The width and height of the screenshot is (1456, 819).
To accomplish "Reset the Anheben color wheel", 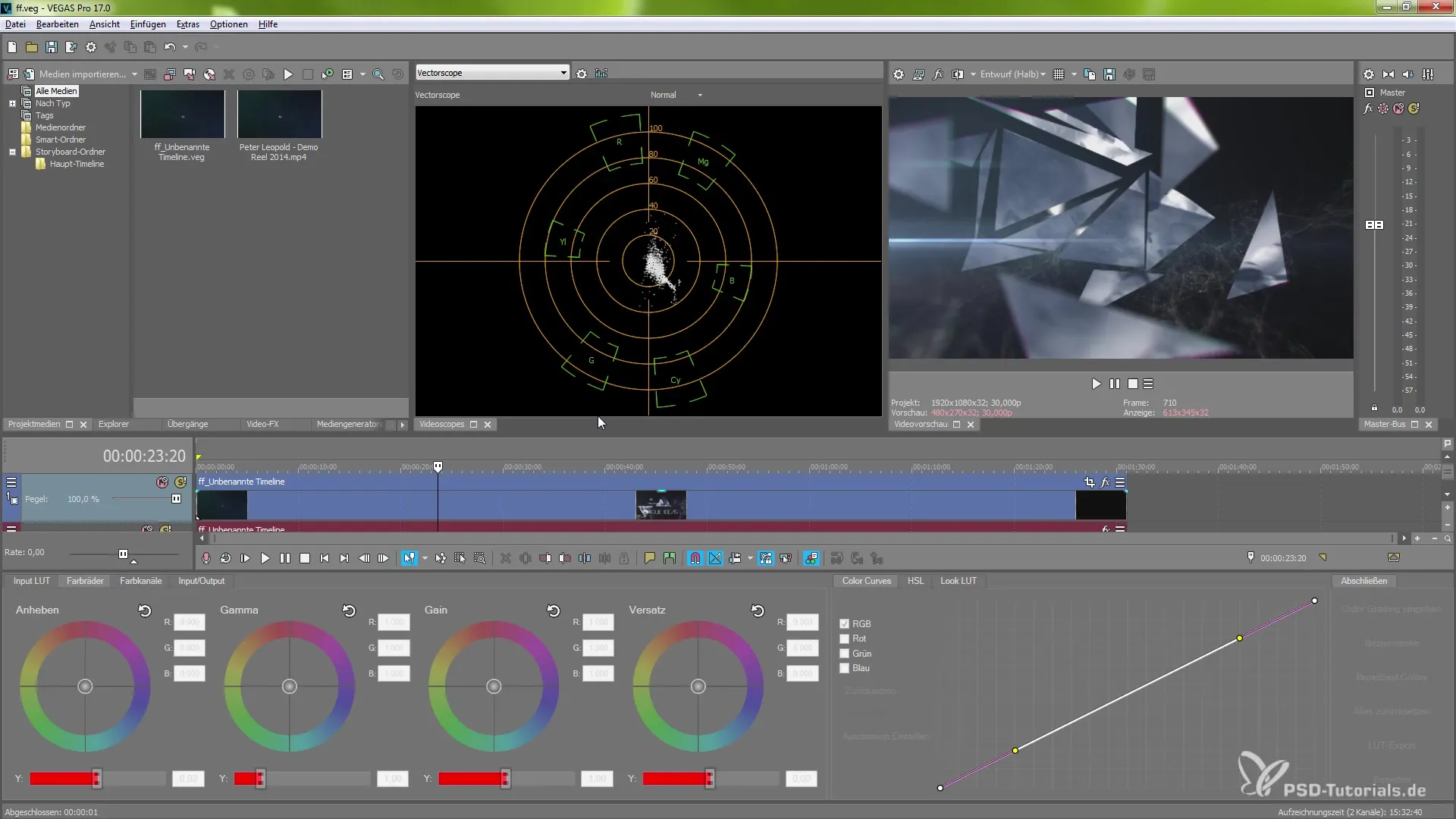I will (145, 610).
